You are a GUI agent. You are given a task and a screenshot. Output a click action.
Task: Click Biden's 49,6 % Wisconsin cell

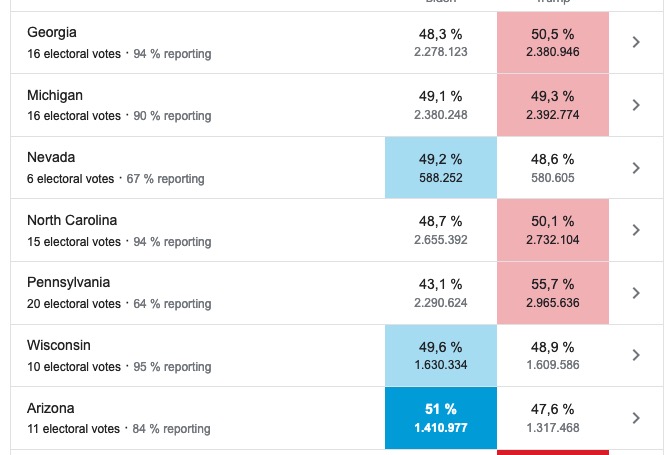point(440,355)
